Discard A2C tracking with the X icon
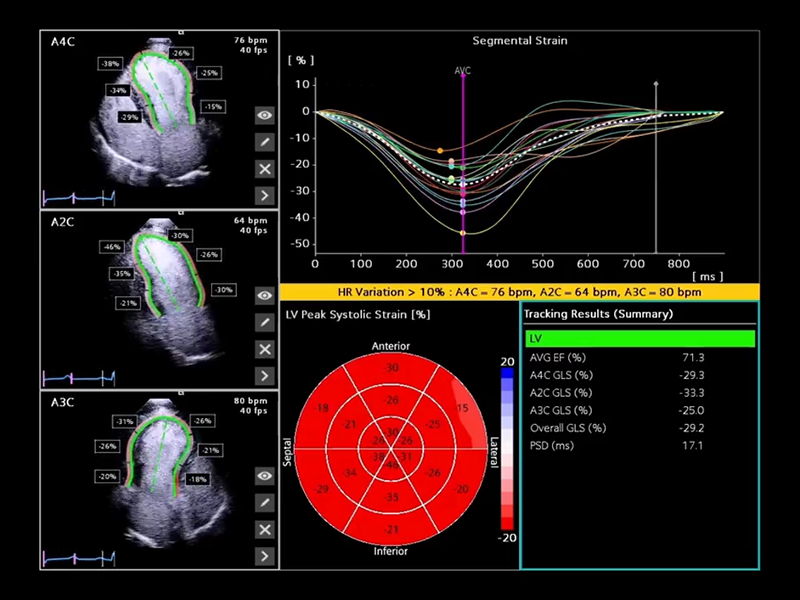The width and height of the screenshot is (800, 600). 264,349
